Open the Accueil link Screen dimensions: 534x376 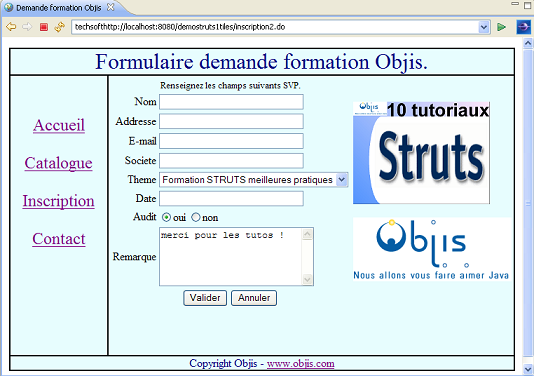pyautogui.click(x=59, y=125)
